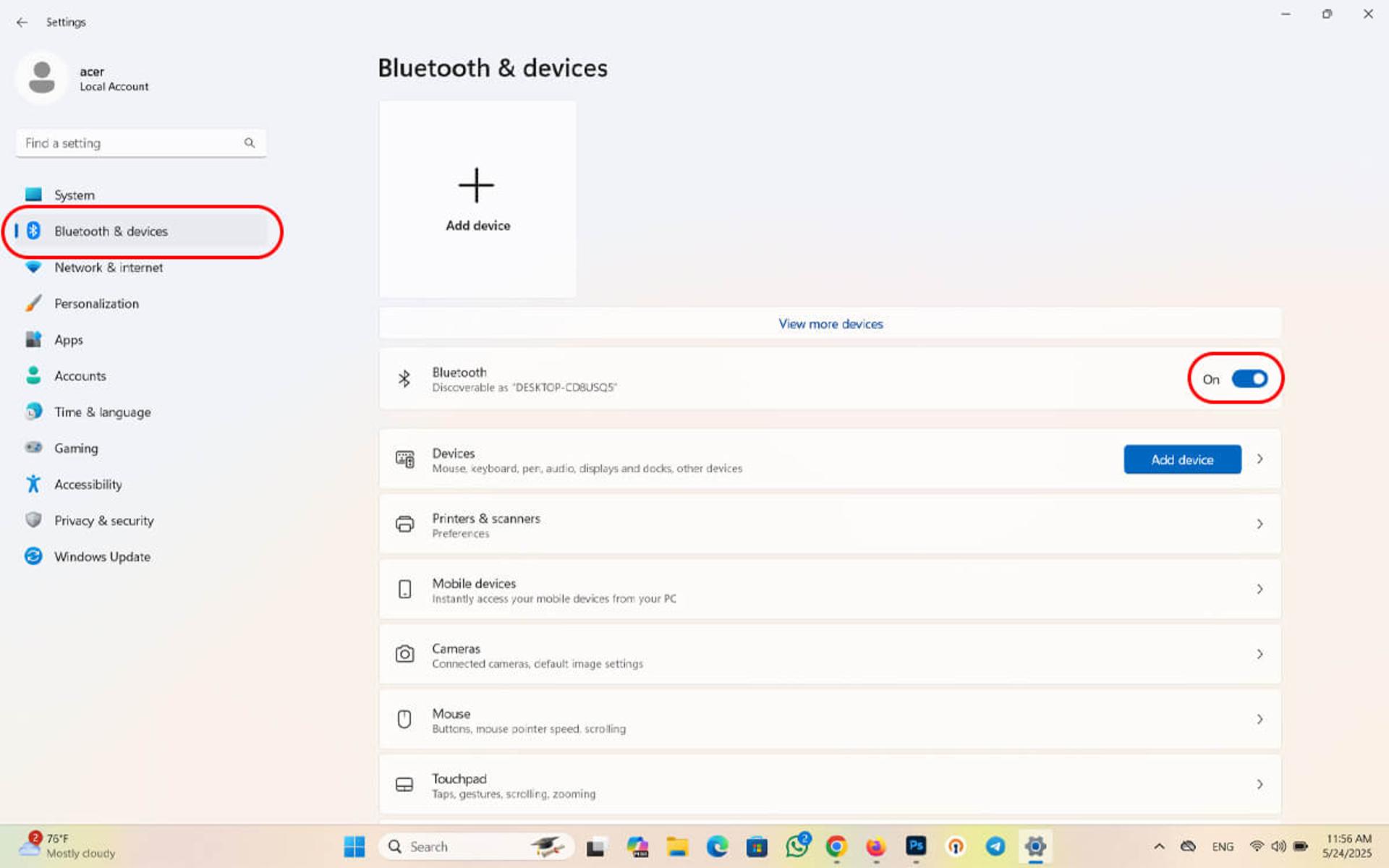Screen dimensions: 1389x868
Task: Click the search magnifier in Find a setting
Action: (250, 143)
